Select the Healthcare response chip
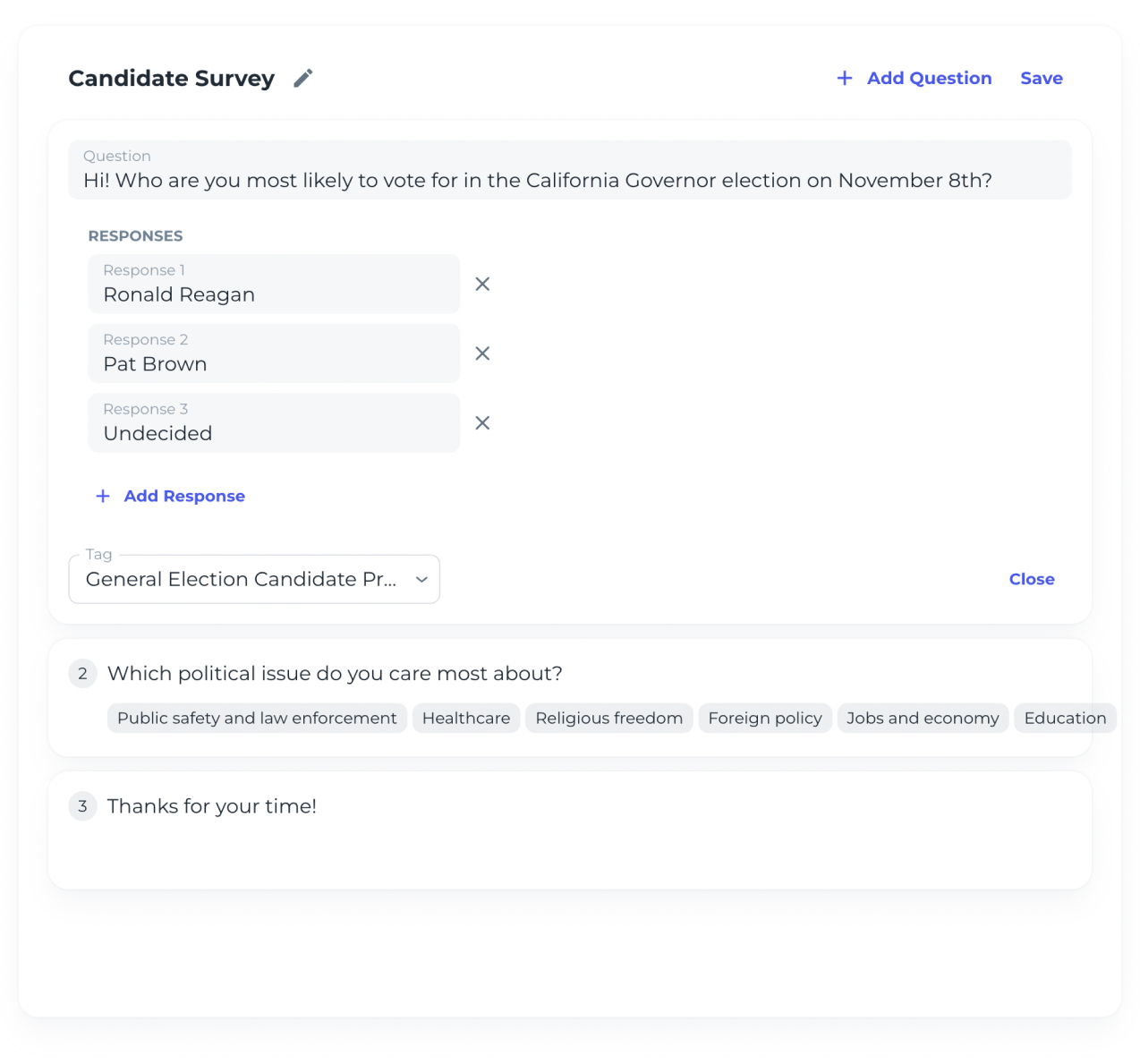 click(466, 719)
